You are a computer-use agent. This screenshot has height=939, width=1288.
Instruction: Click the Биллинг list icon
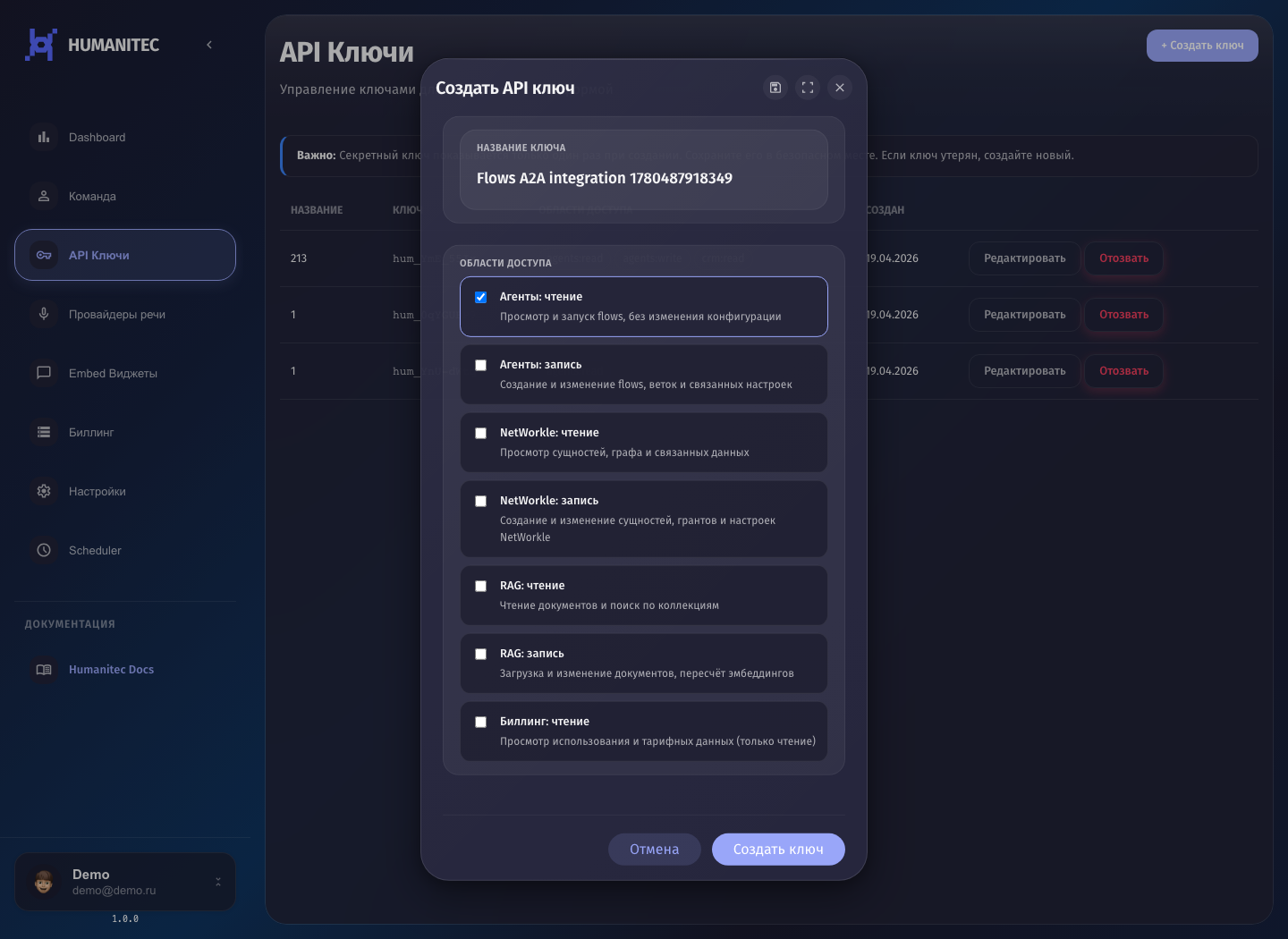[44, 432]
